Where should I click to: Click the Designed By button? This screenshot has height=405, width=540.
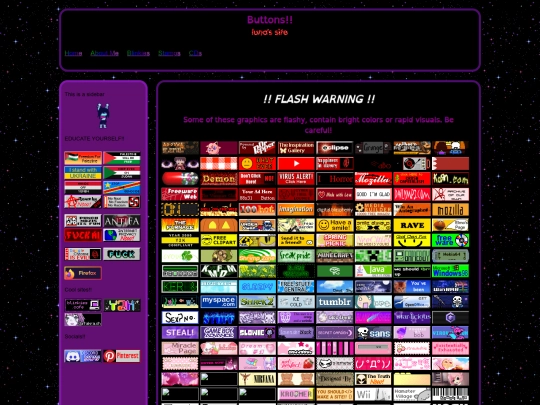[335, 379]
